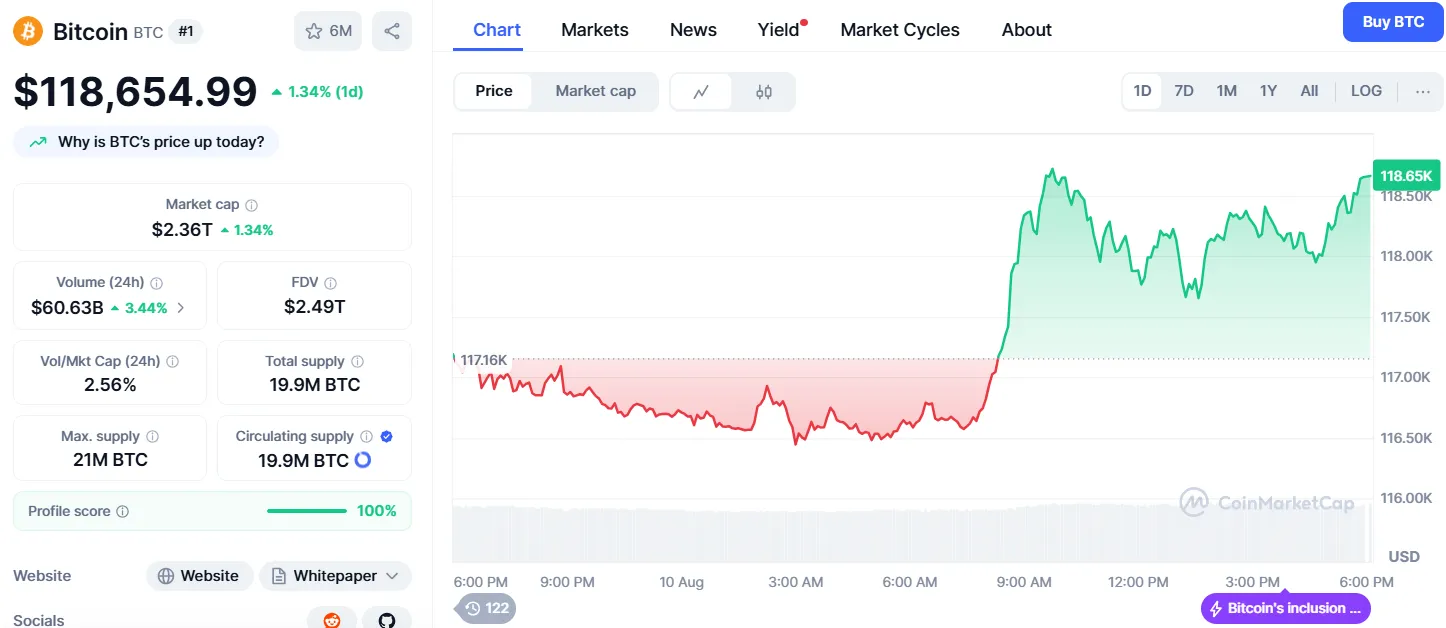Screen dimensions: 1446x628
Task: Click the circulating supply donut icon
Action: 363,460
